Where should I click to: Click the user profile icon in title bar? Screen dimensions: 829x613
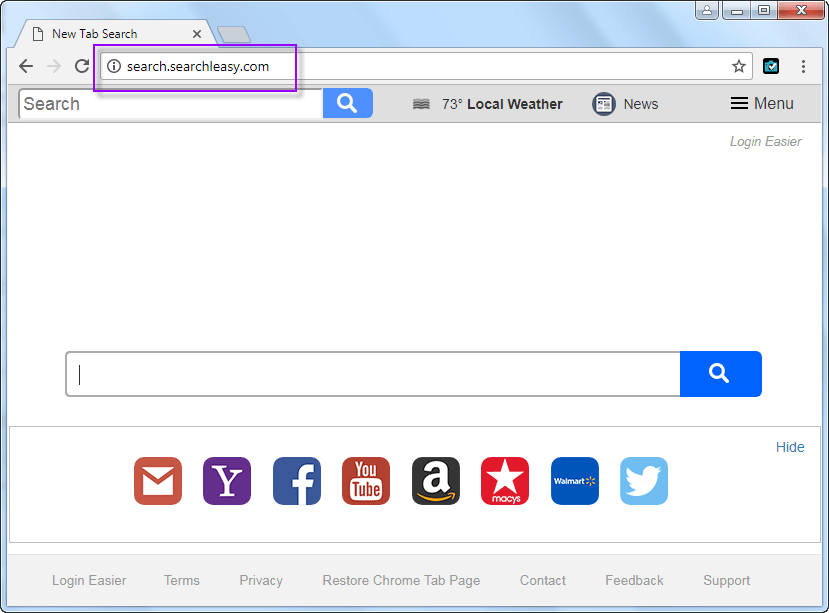click(x=707, y=10)
